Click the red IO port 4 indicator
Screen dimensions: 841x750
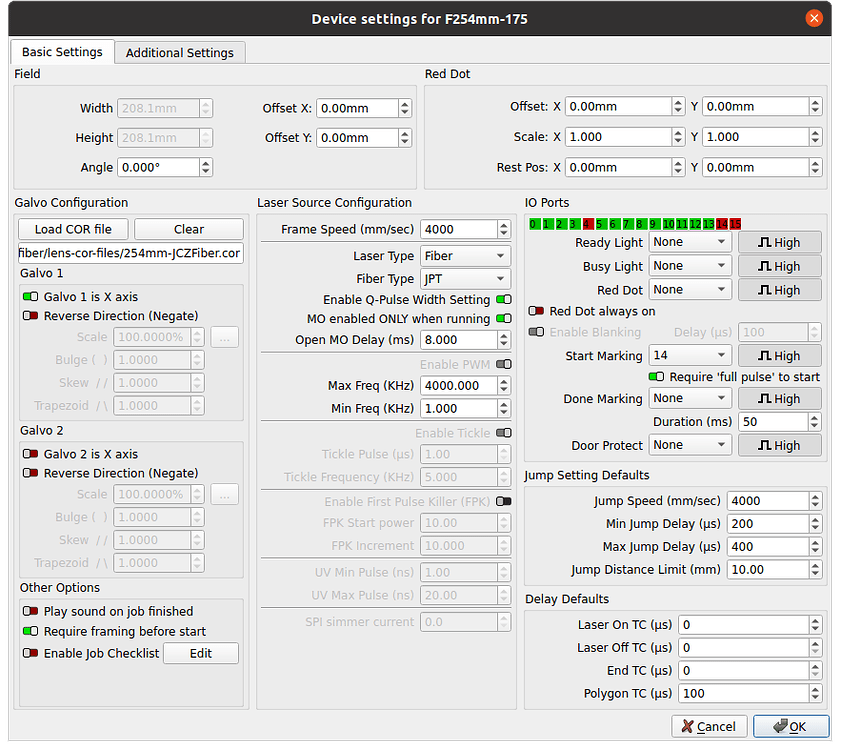point(587,224)
